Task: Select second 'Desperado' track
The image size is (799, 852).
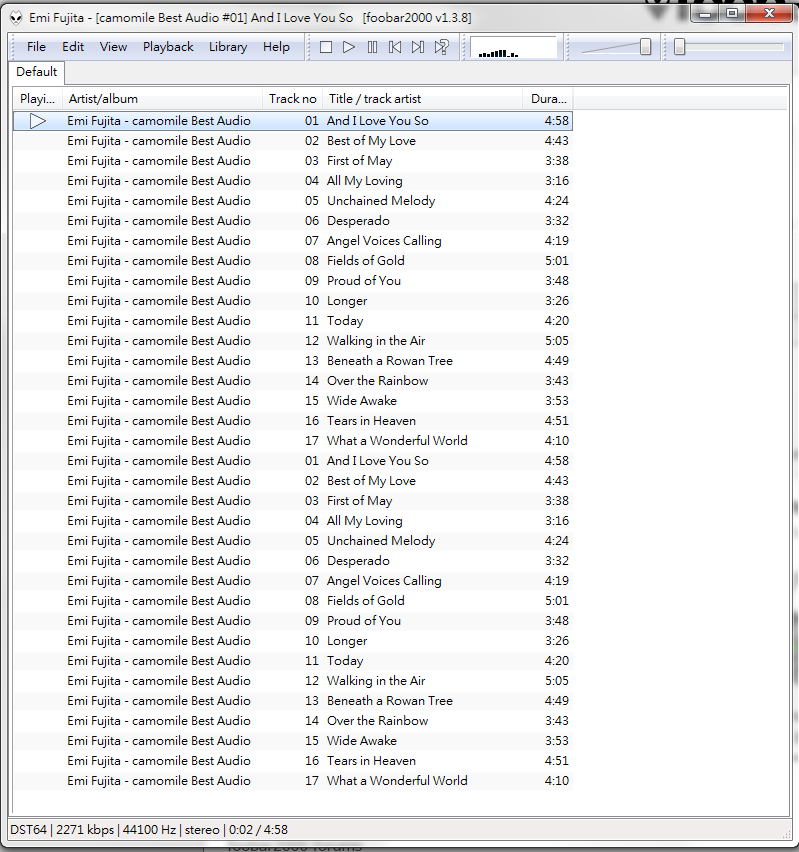Action: pyautogui.click(x=293, y=561)
